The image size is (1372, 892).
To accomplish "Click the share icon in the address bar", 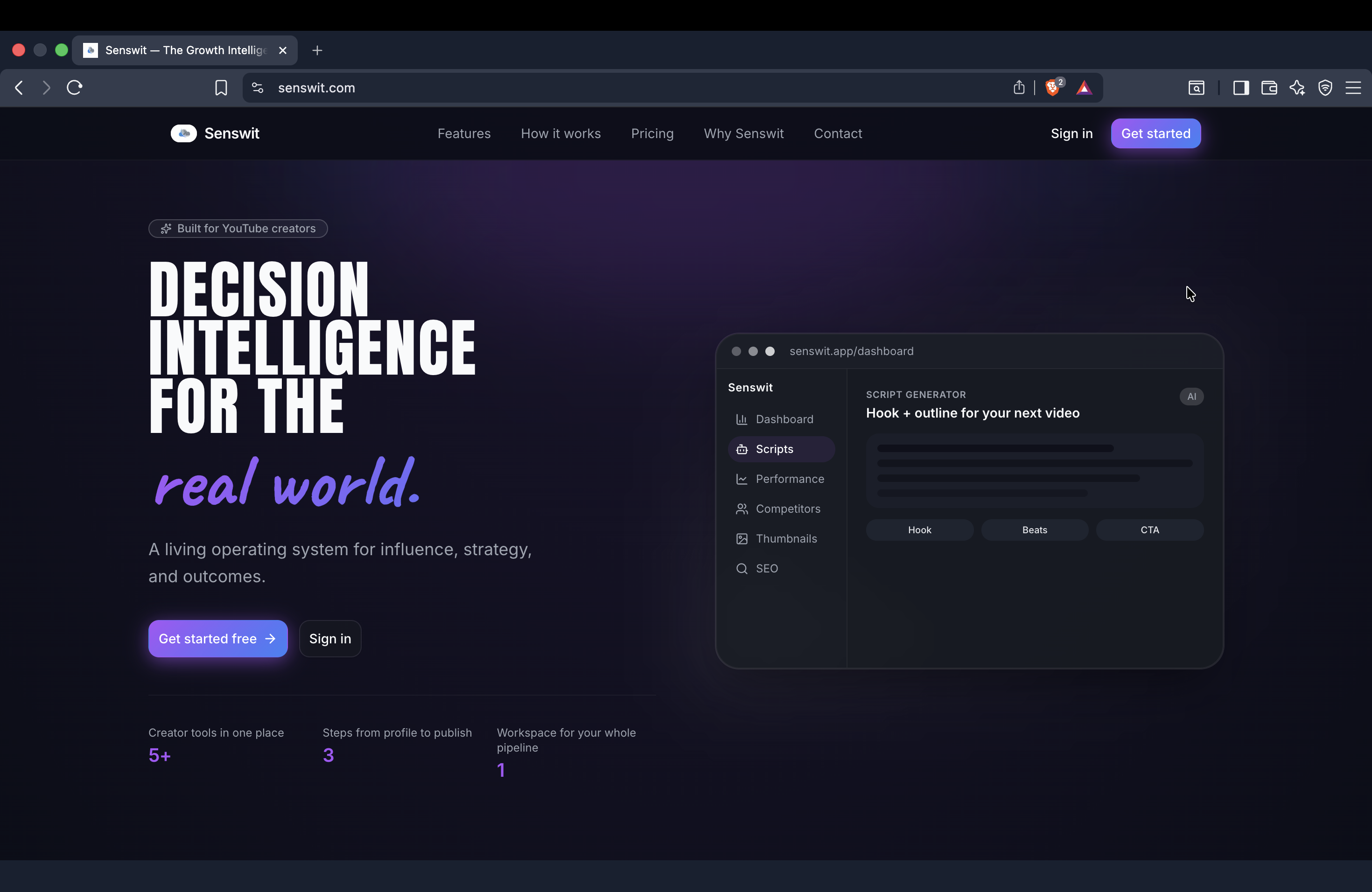I will point(1019,88).
